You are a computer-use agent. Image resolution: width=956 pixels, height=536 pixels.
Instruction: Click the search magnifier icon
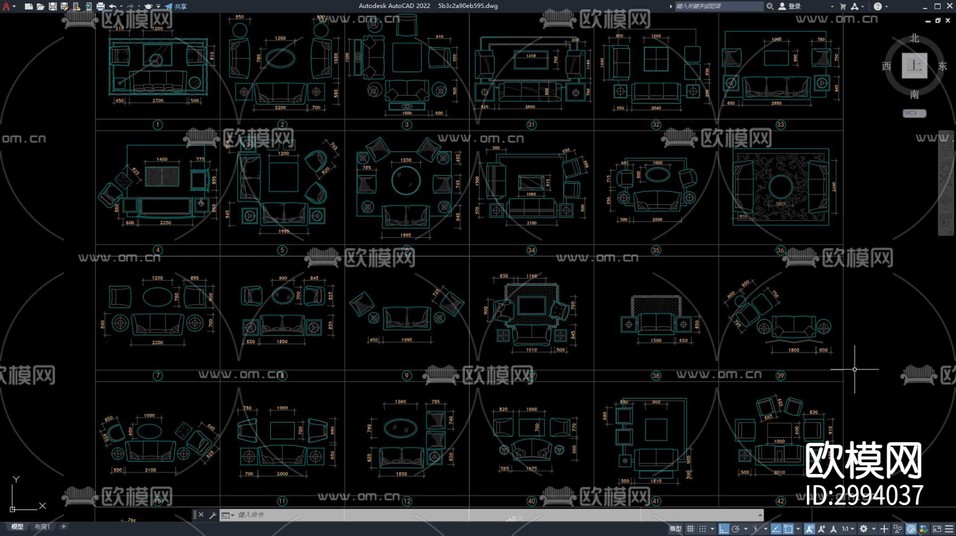(770, 6)
